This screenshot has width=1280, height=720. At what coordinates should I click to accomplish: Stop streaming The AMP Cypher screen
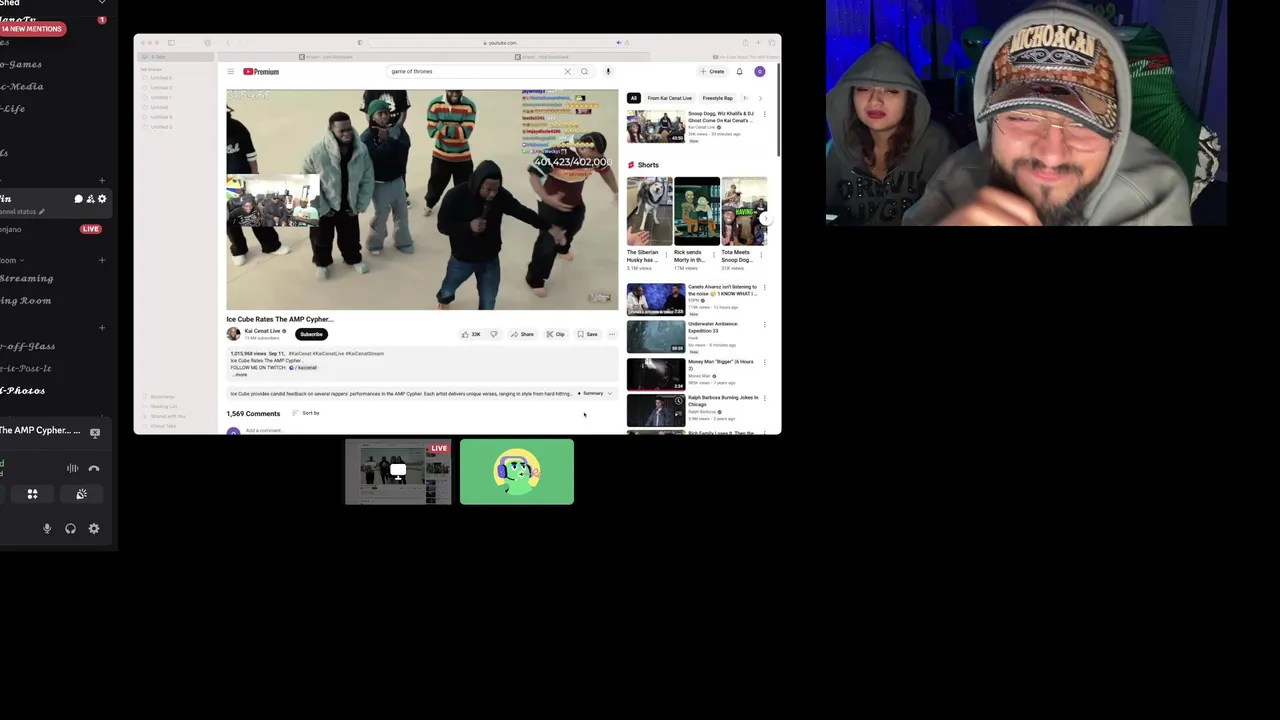(95, 433)
